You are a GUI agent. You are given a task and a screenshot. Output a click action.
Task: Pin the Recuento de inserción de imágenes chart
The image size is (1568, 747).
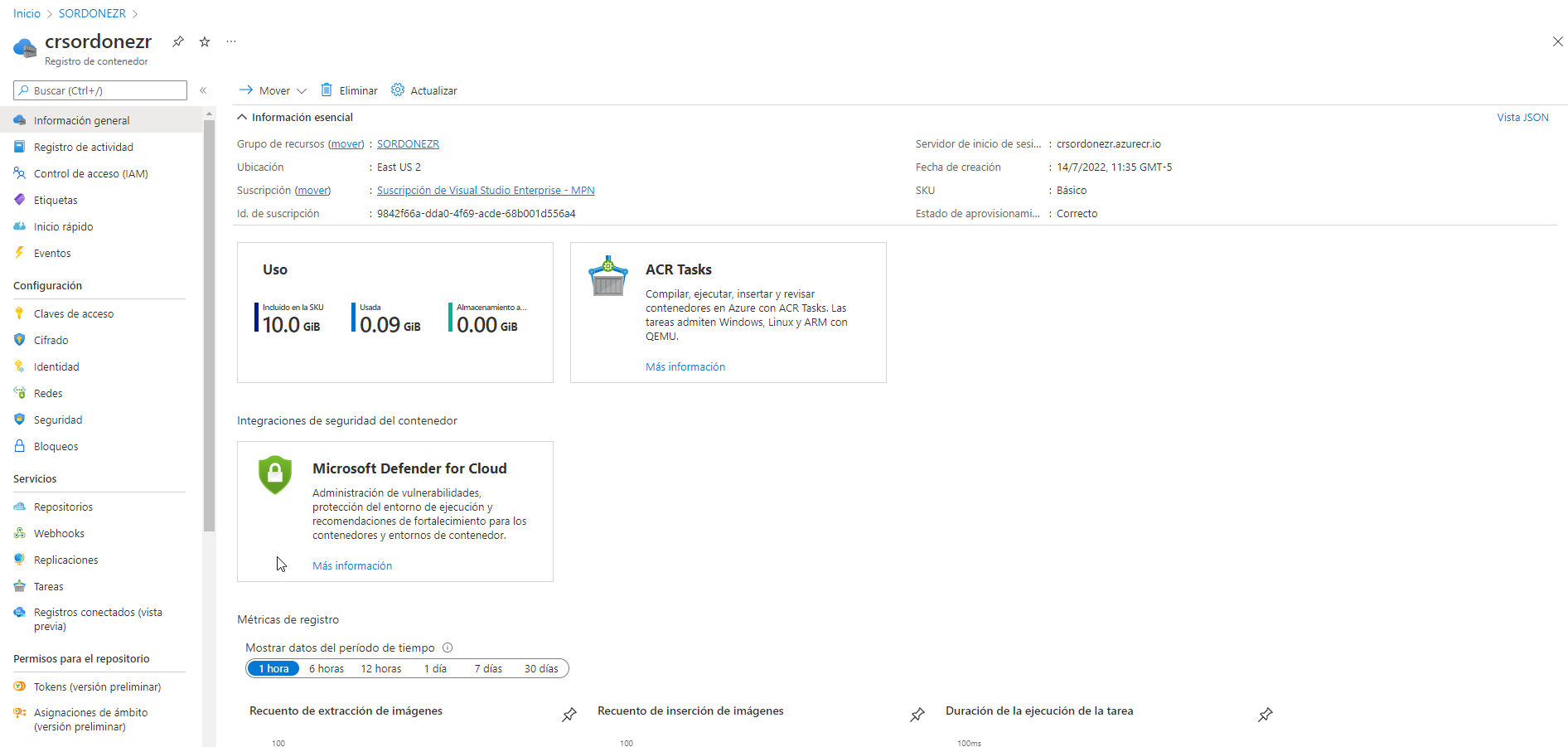(x=917, y=715)
